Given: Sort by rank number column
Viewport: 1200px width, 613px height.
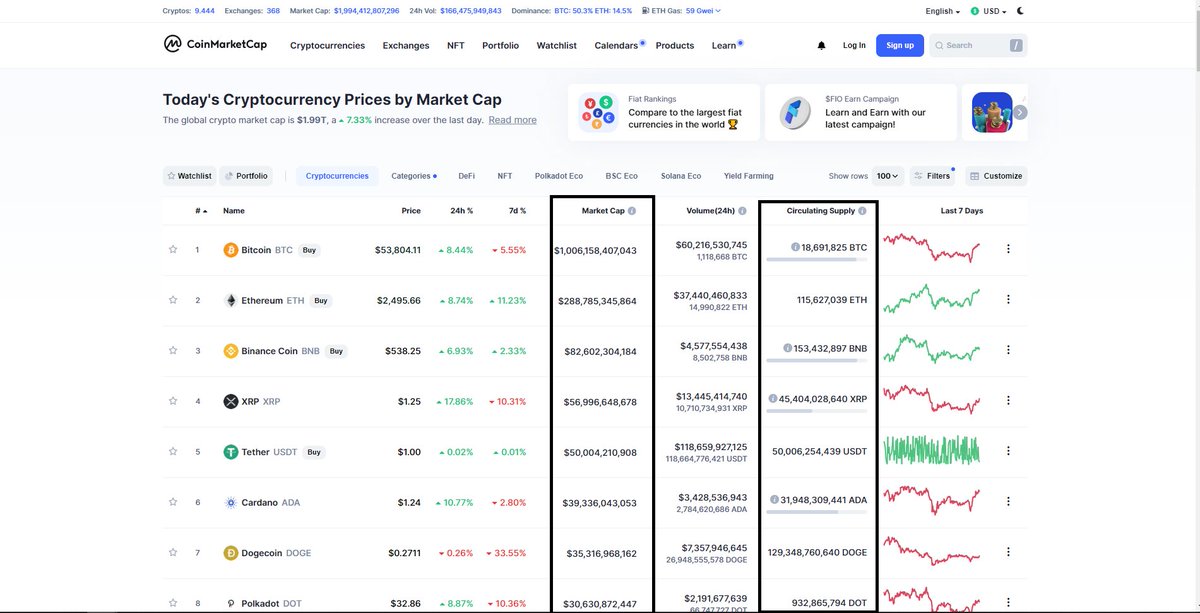Looking at the screenshot, I should coord(201,211).
